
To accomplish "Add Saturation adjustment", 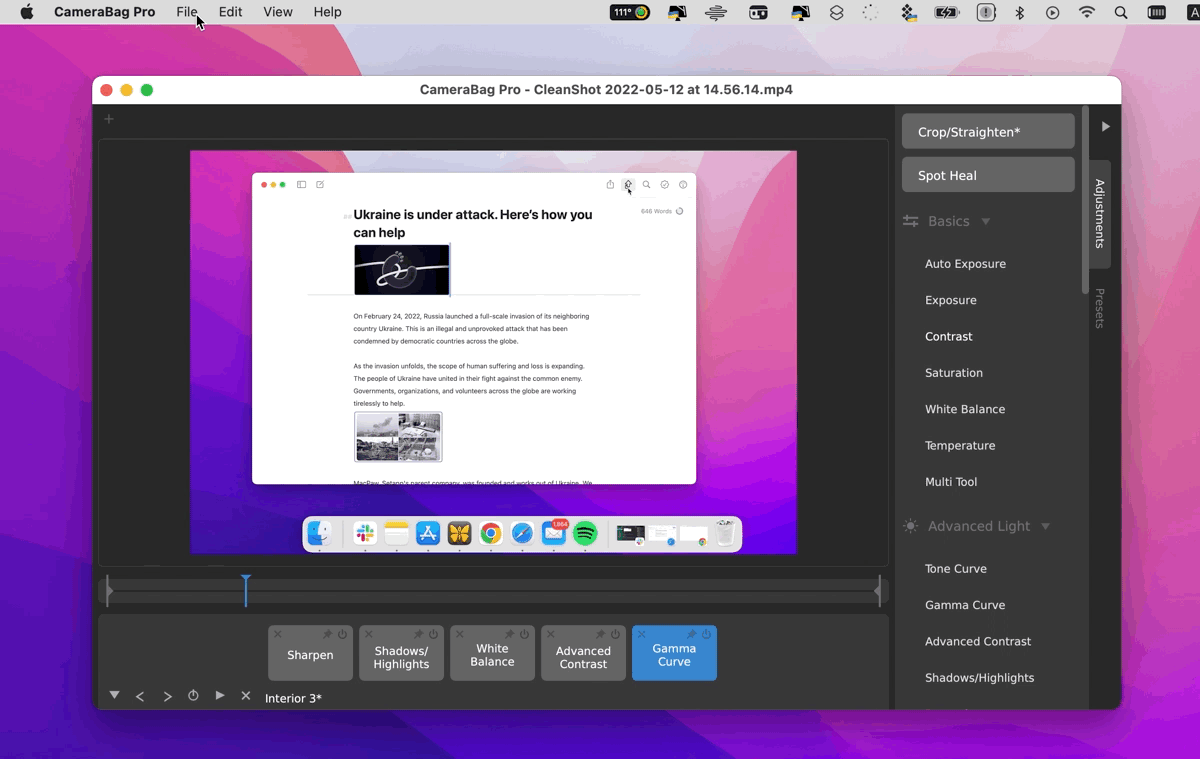I will click(x=953, y=373).
